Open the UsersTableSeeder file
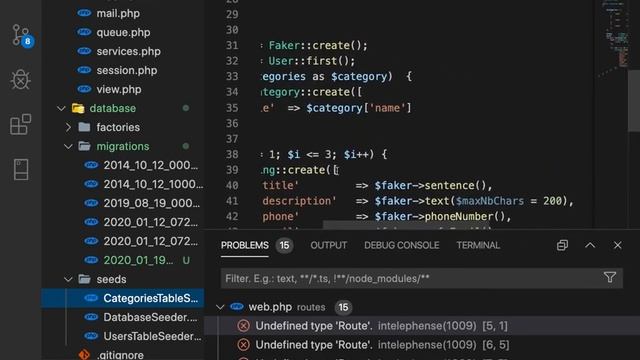640x360 pixels. [152, 336]
